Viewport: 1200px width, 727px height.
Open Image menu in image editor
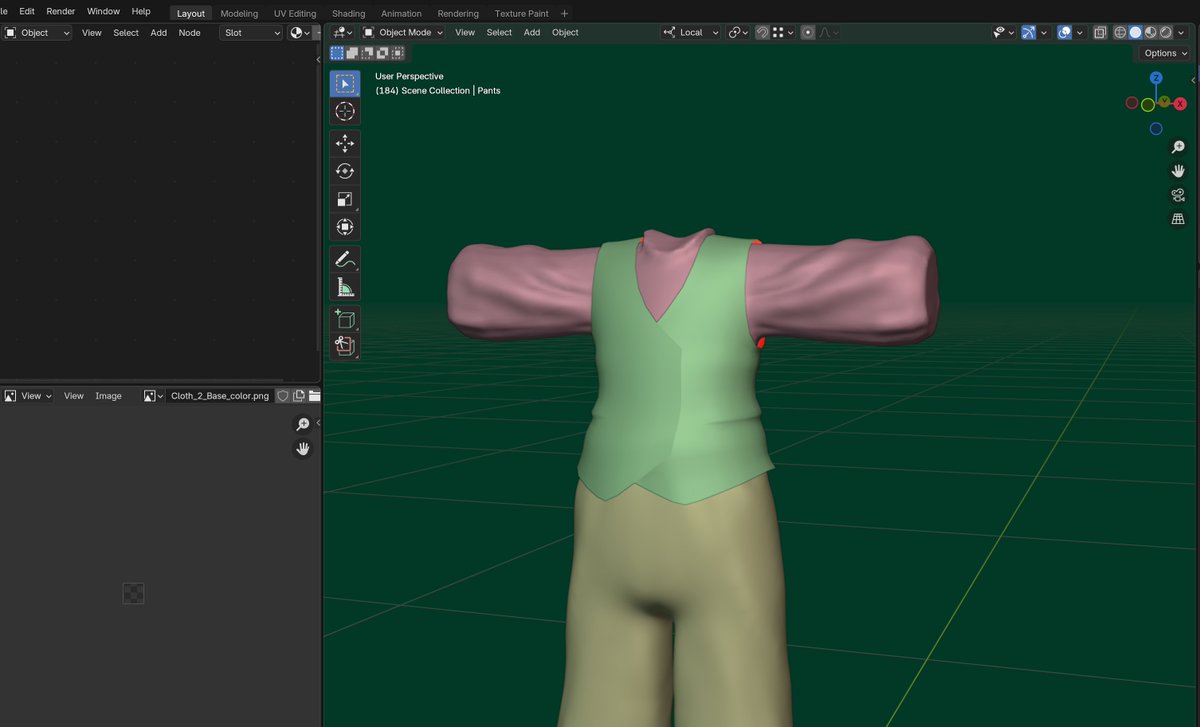pyautogui.click(x=108, y=396)
